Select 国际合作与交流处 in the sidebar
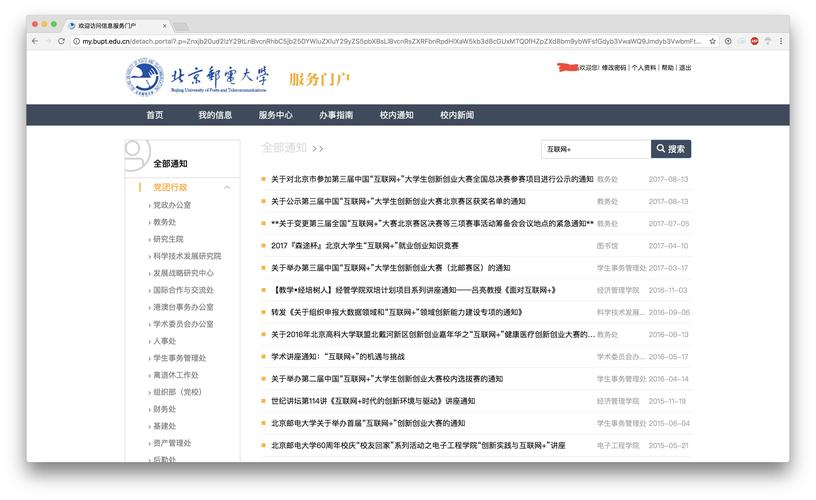816x500 pixels. pos(183,290)
